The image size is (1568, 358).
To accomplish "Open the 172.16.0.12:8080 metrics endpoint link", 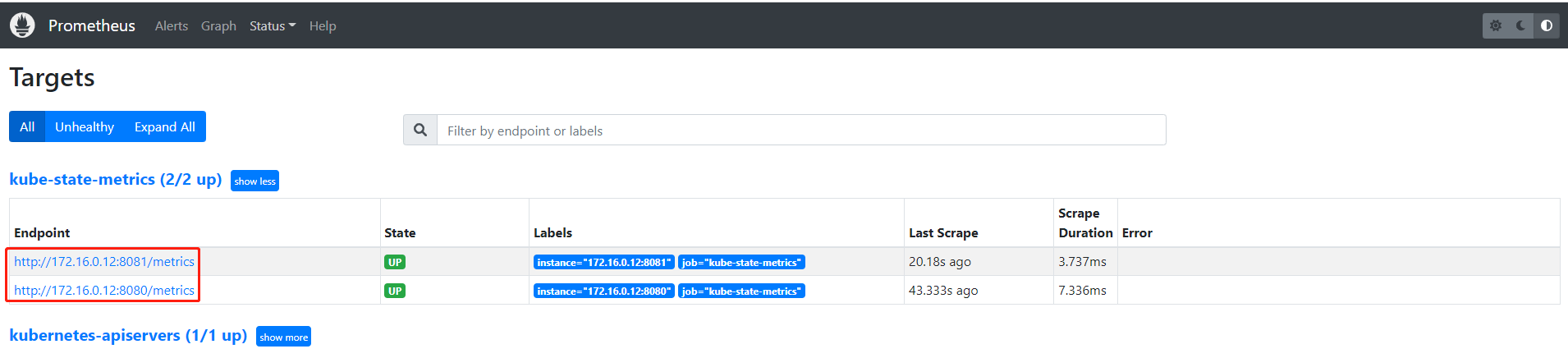I will [104, 291].
